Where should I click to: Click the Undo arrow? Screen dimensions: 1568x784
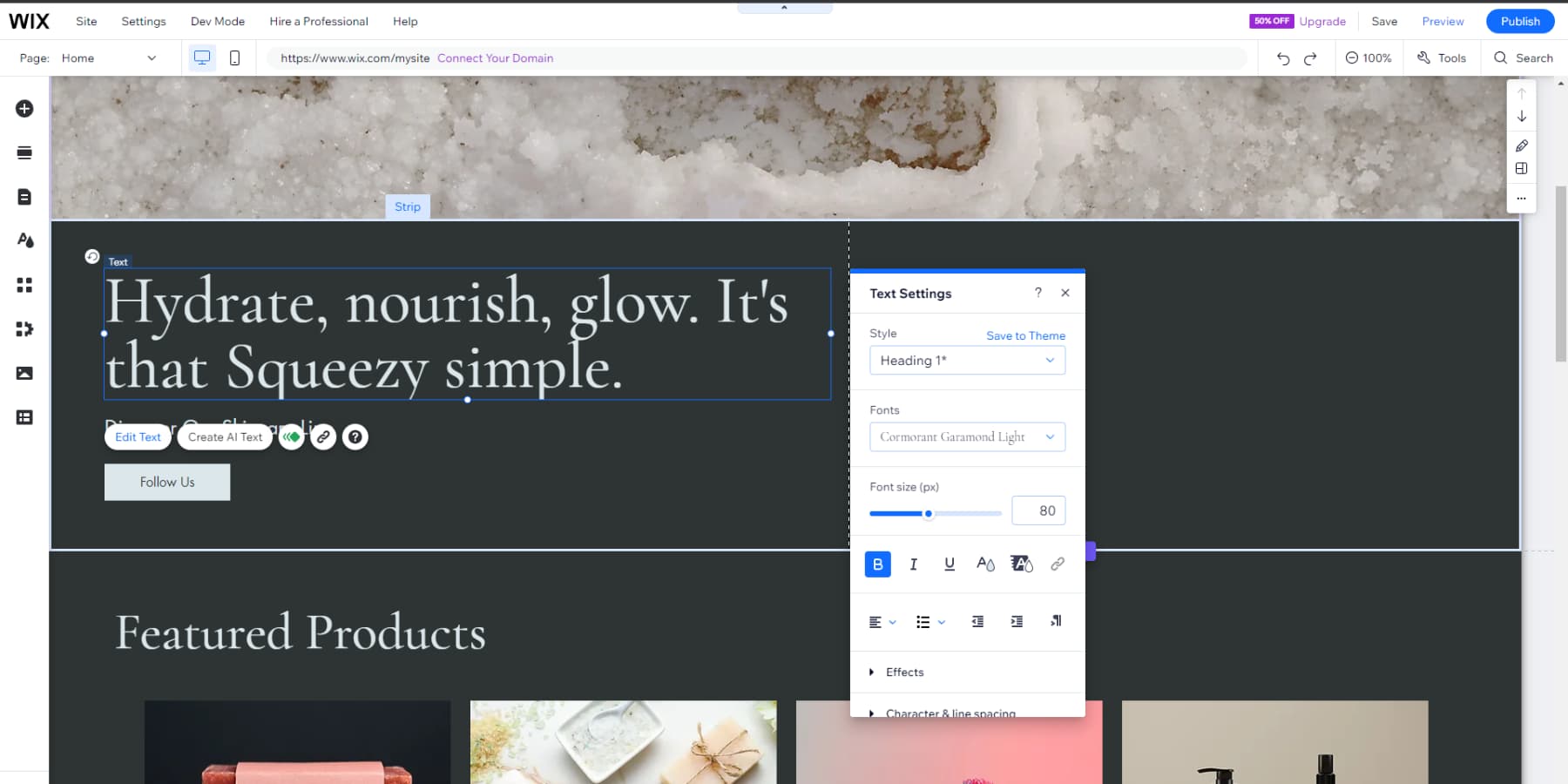(x=1282, y=57)
